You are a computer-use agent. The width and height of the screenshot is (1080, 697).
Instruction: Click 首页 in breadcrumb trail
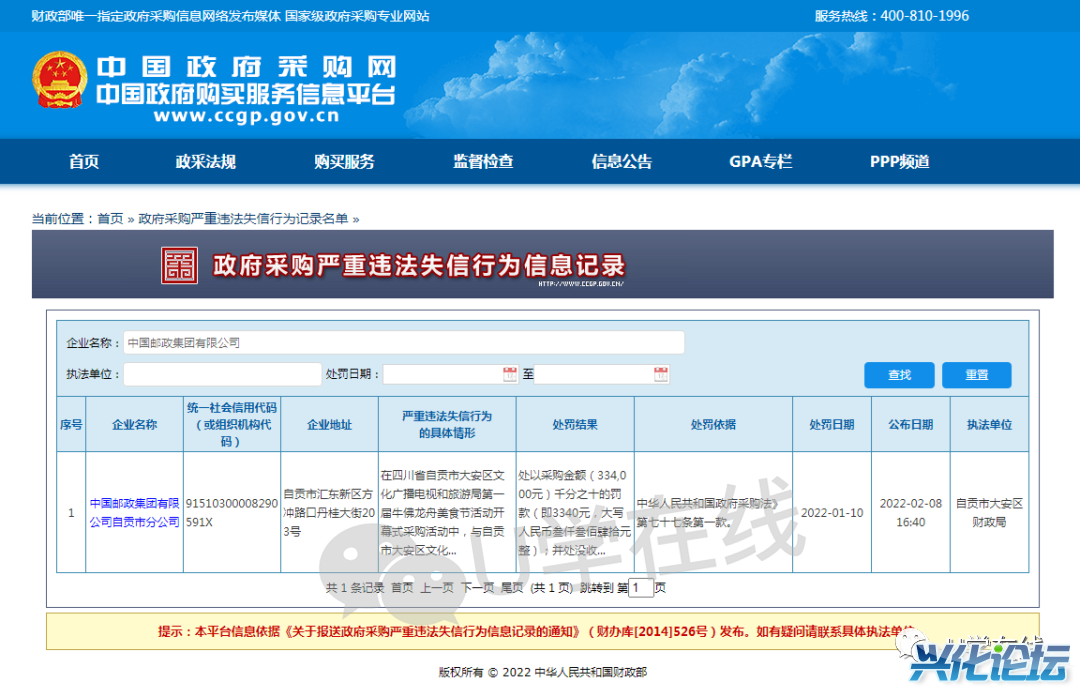tap(110, 218)
